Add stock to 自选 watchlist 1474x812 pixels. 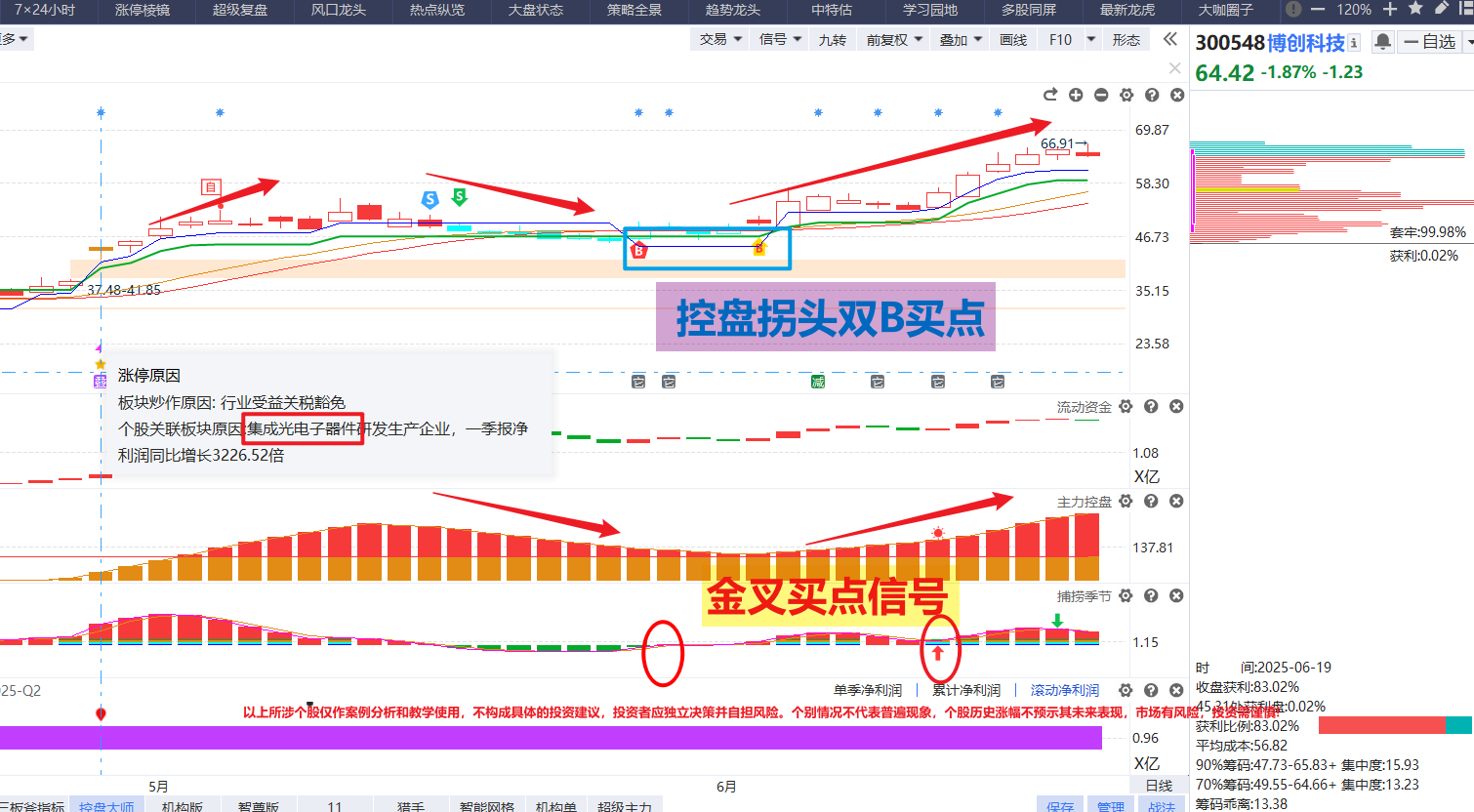pos(1430,42)
